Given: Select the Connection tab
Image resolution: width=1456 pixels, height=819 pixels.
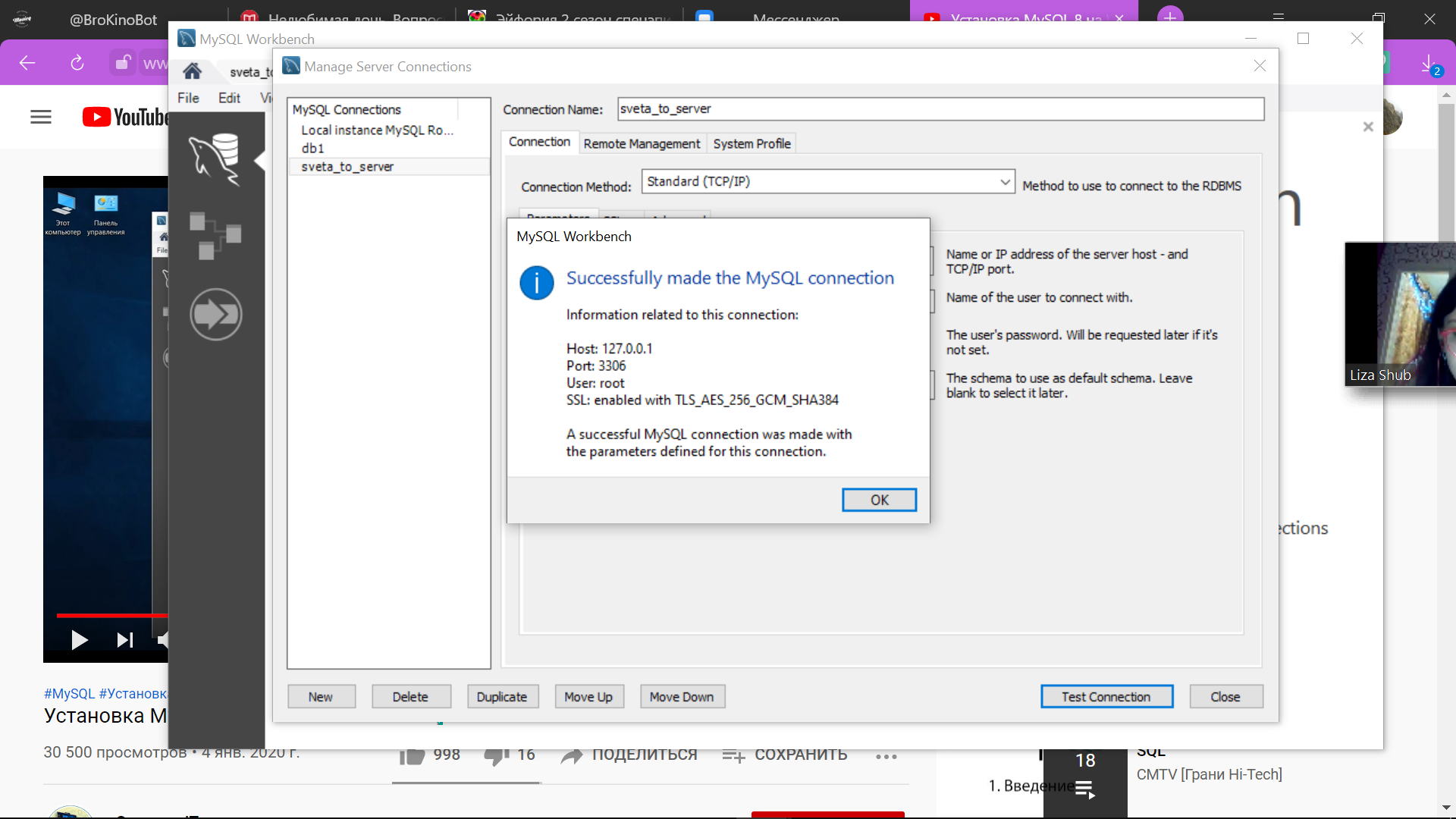Looking at the screenshot, I should 539,142.
